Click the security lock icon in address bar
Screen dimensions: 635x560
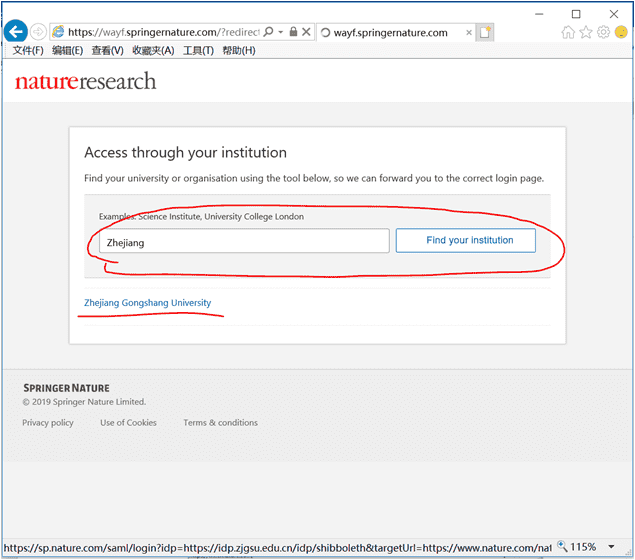click(x=293, y=32)
